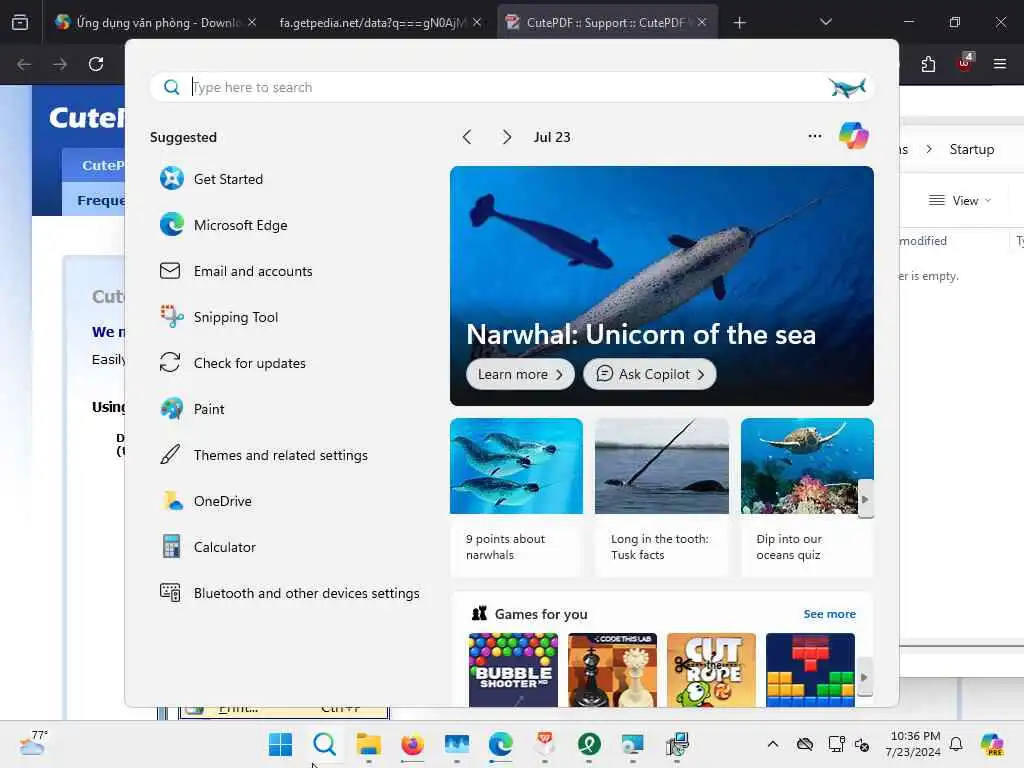This screenshot has height=768, width=1024.
Task: Open a new browser tab
Action: [x=739, y=23]
